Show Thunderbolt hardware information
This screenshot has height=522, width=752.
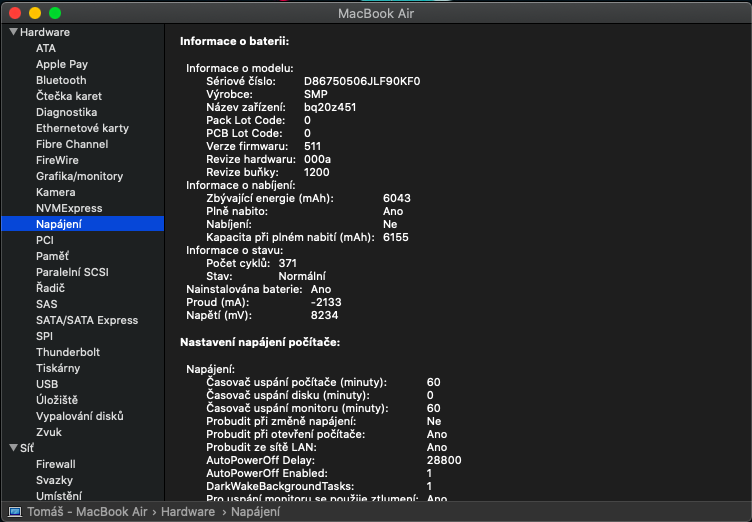(68, 352)
